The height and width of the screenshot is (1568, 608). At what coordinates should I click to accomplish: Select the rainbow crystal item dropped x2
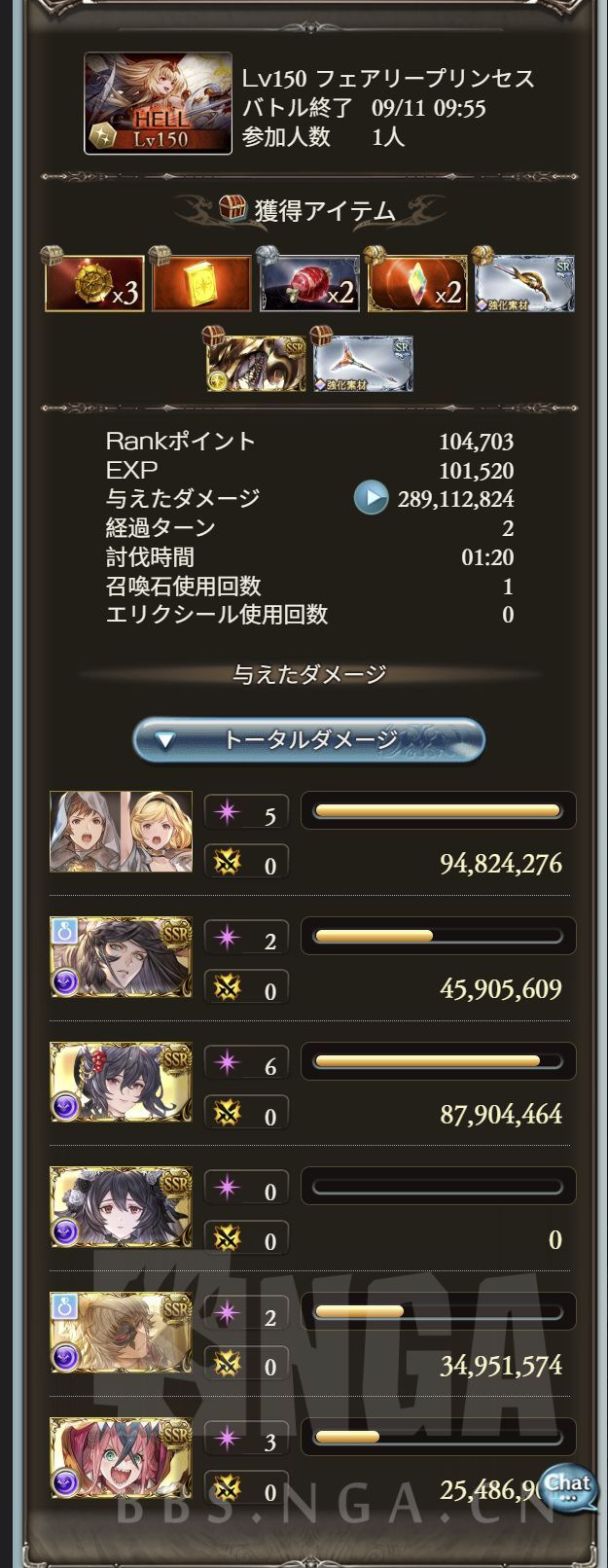pos(416,283)
